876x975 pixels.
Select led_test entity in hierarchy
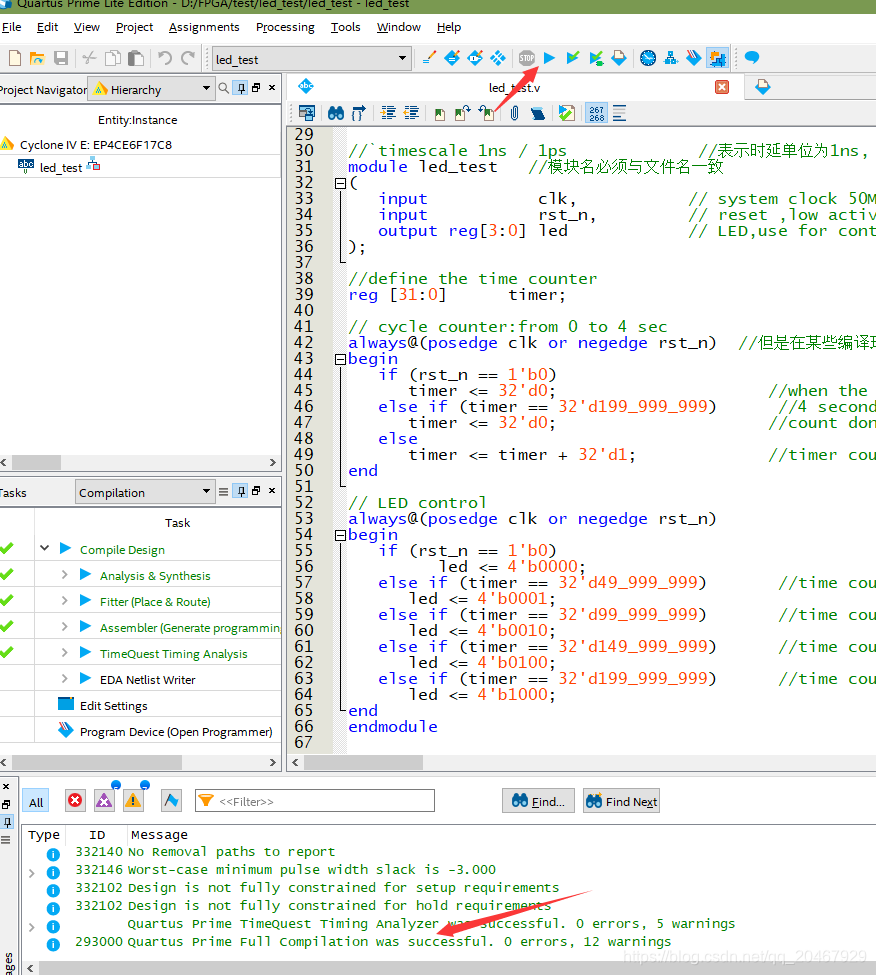[61, 168]
